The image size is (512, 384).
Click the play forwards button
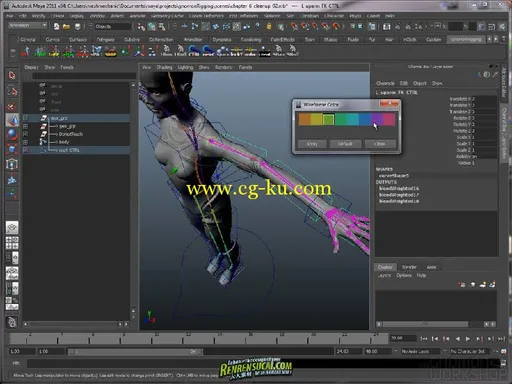click(468, 339)
